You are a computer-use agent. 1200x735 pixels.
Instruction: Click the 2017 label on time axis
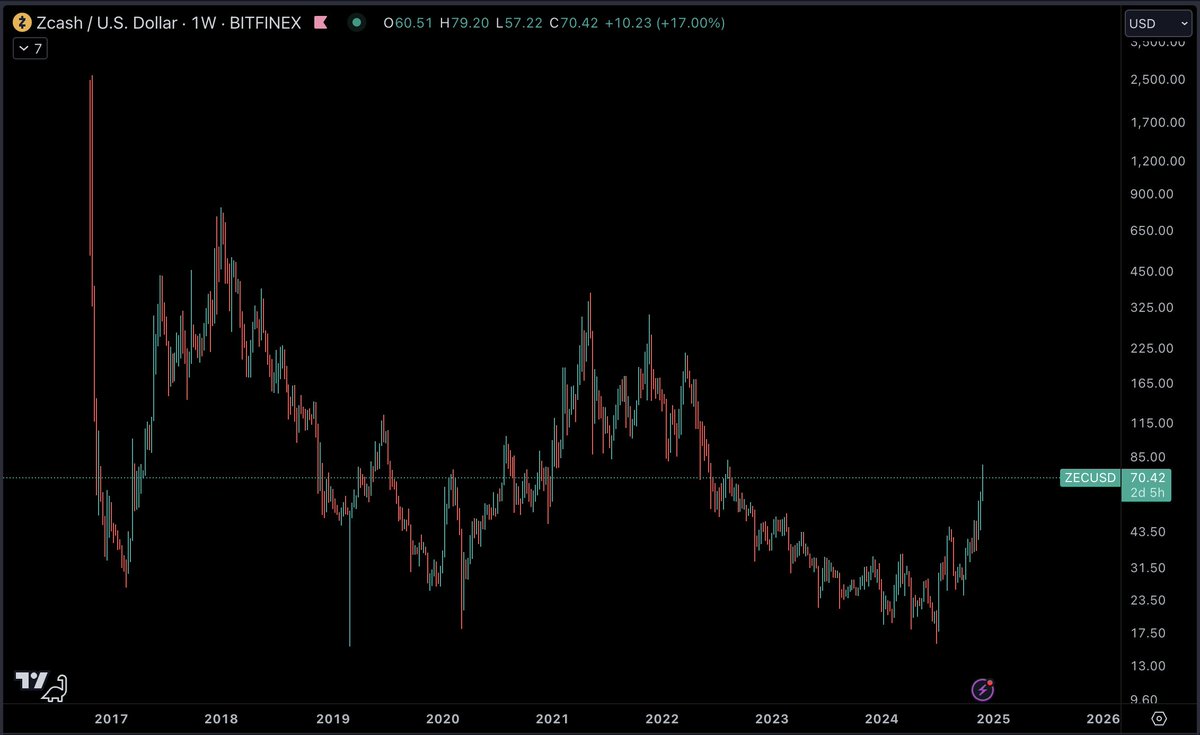[110, 719]
